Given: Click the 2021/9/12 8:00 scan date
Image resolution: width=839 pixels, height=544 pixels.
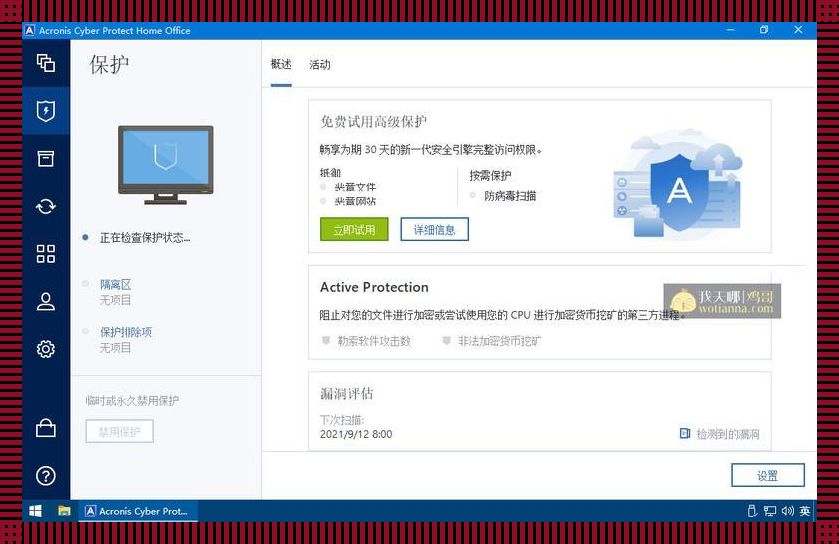Looking at the screenshot, I should (x=356, y=434).
